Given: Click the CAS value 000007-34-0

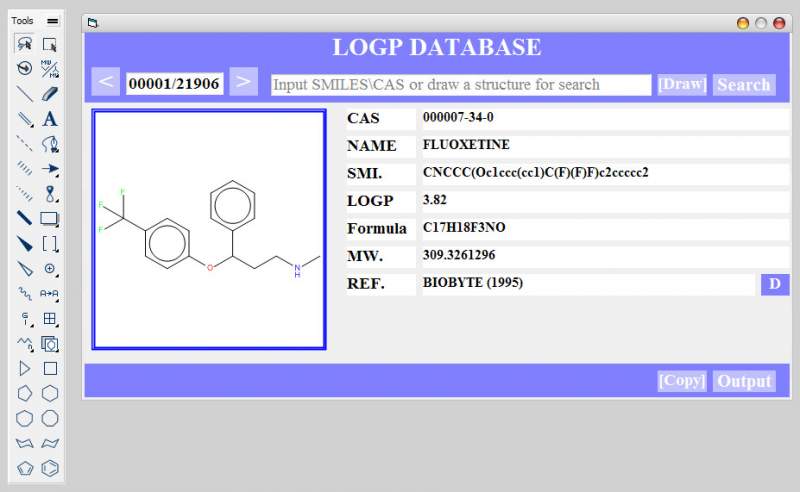Looking at the screenshot, I should click(x=458, y=117).
